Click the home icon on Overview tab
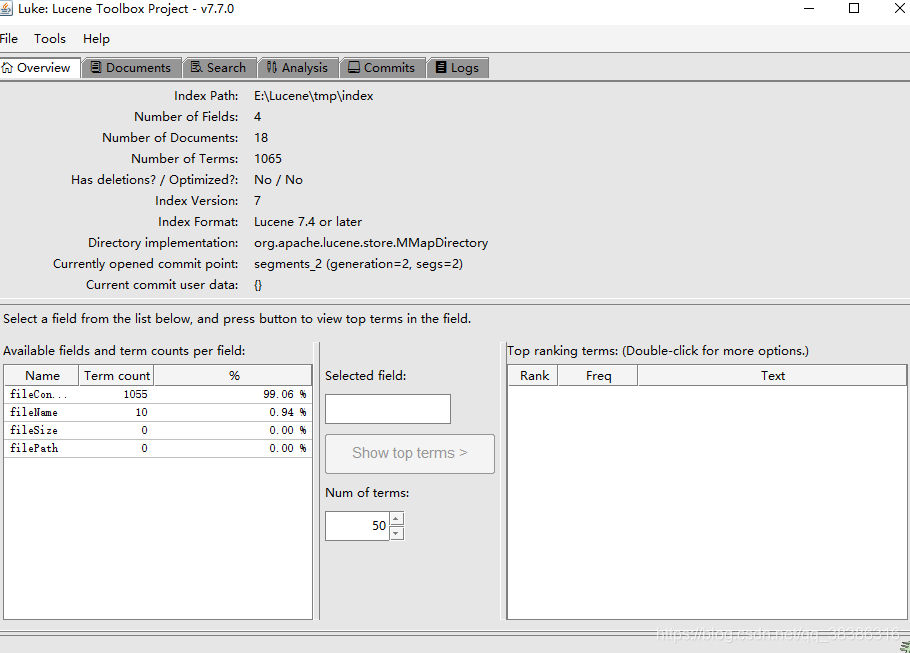The image size is (910, 653). pyautogui.click(x=8, y=68)
